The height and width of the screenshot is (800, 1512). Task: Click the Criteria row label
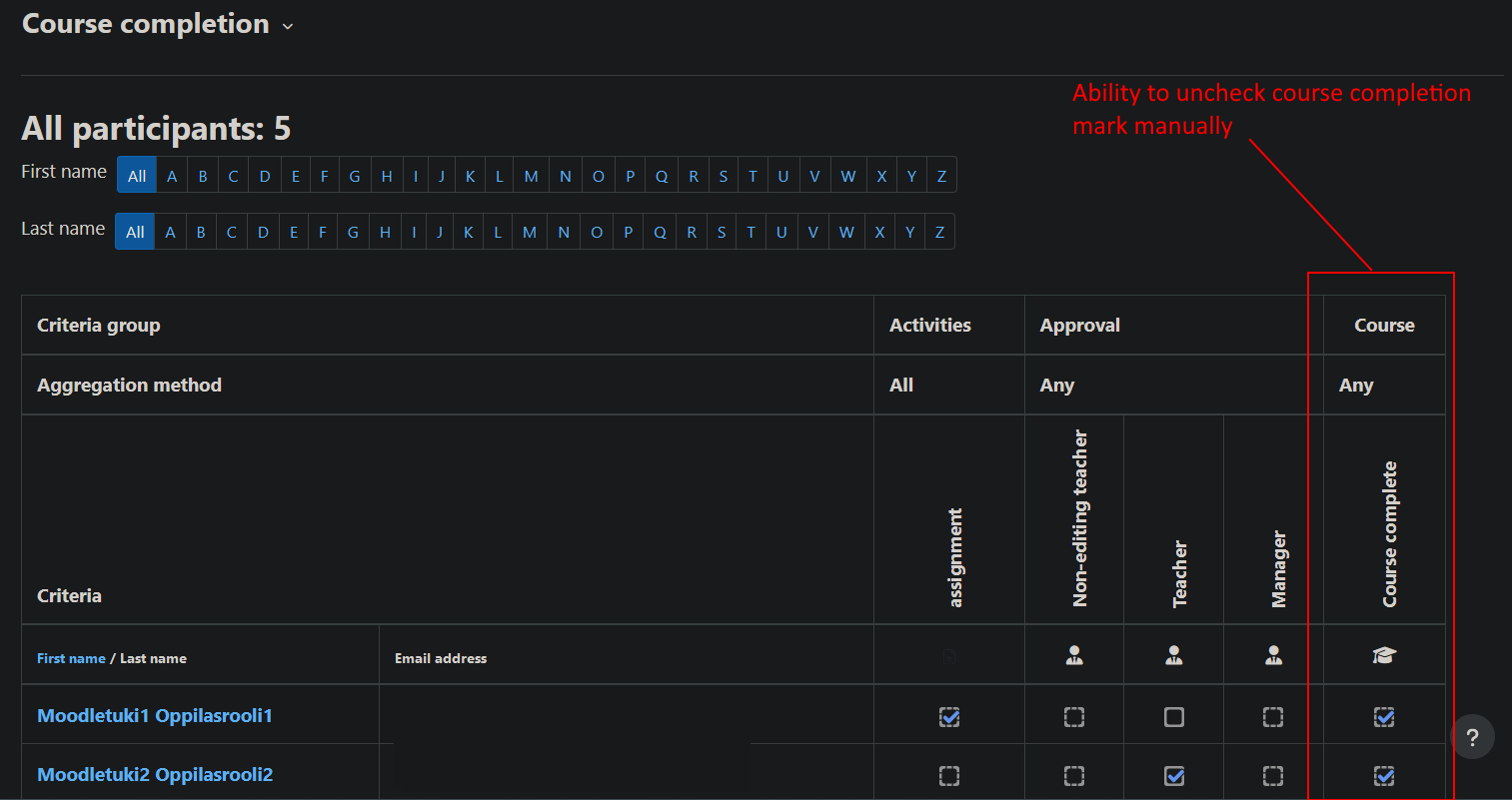pos(69,596)
